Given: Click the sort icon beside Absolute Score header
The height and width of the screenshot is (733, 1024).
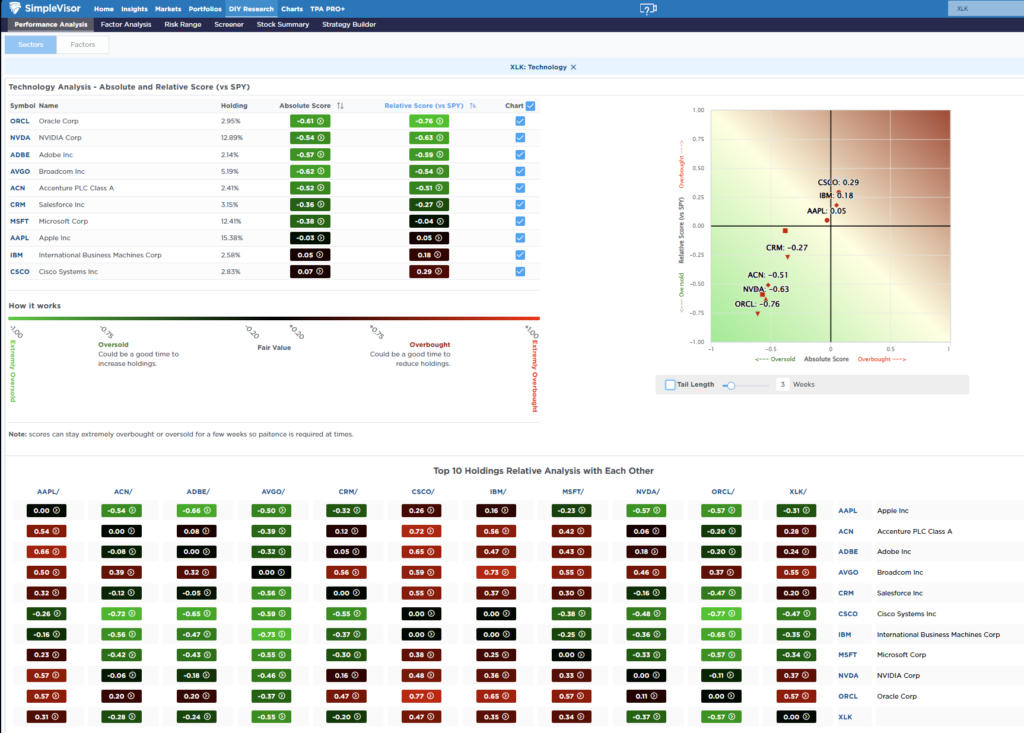Looking at the screenshot, I should point(339,106).
